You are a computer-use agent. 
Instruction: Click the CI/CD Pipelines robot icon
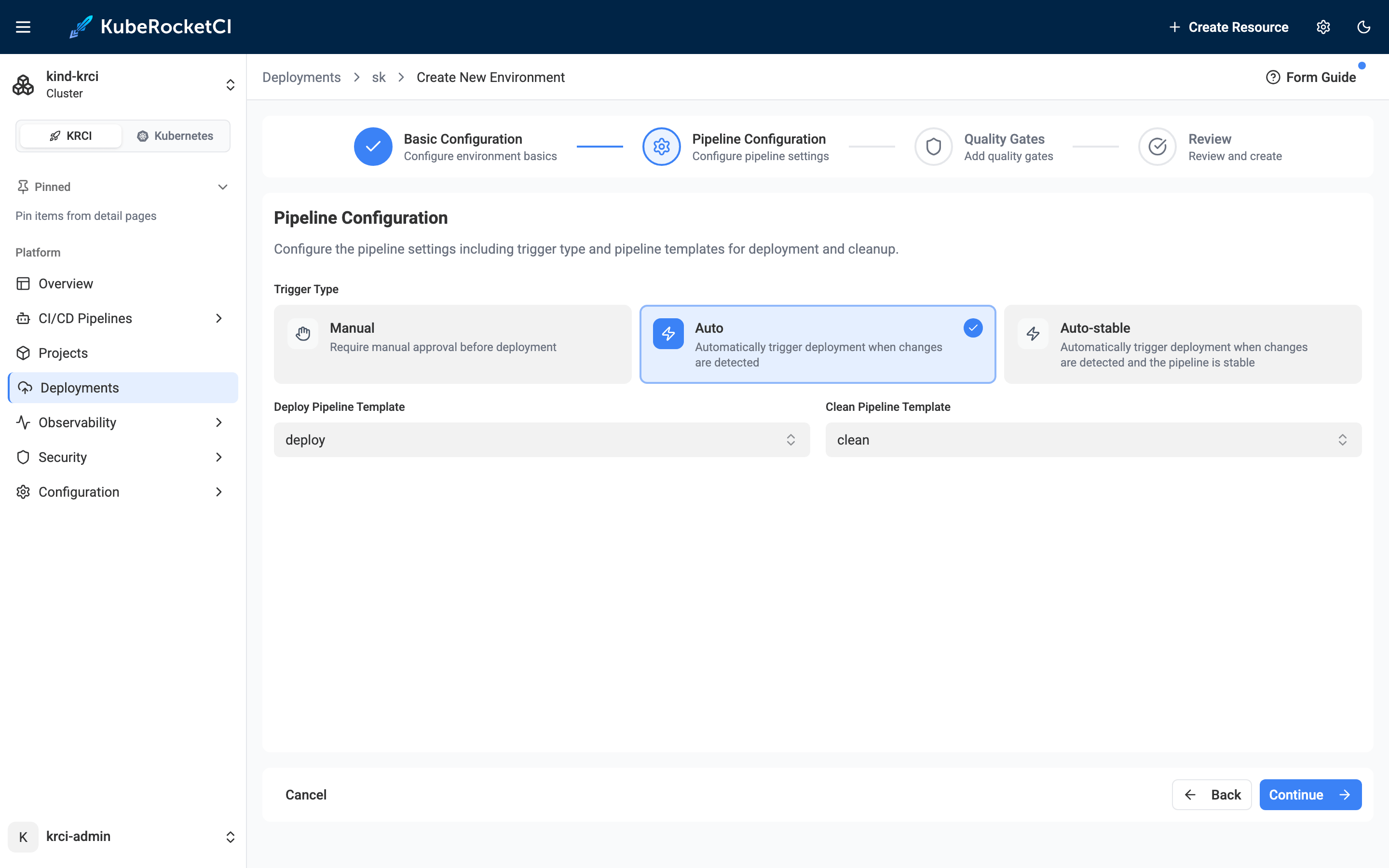(23, 319)
